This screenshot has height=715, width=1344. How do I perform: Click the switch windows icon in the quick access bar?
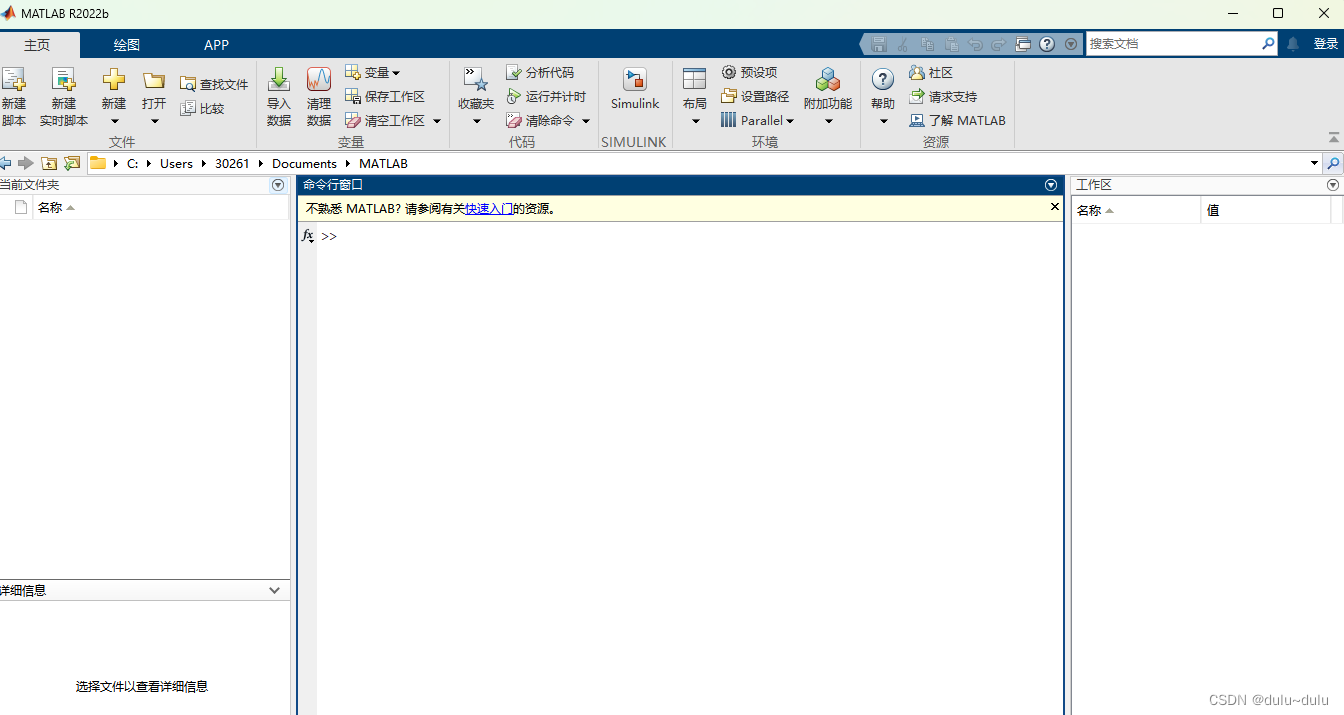click(1023, 44)
